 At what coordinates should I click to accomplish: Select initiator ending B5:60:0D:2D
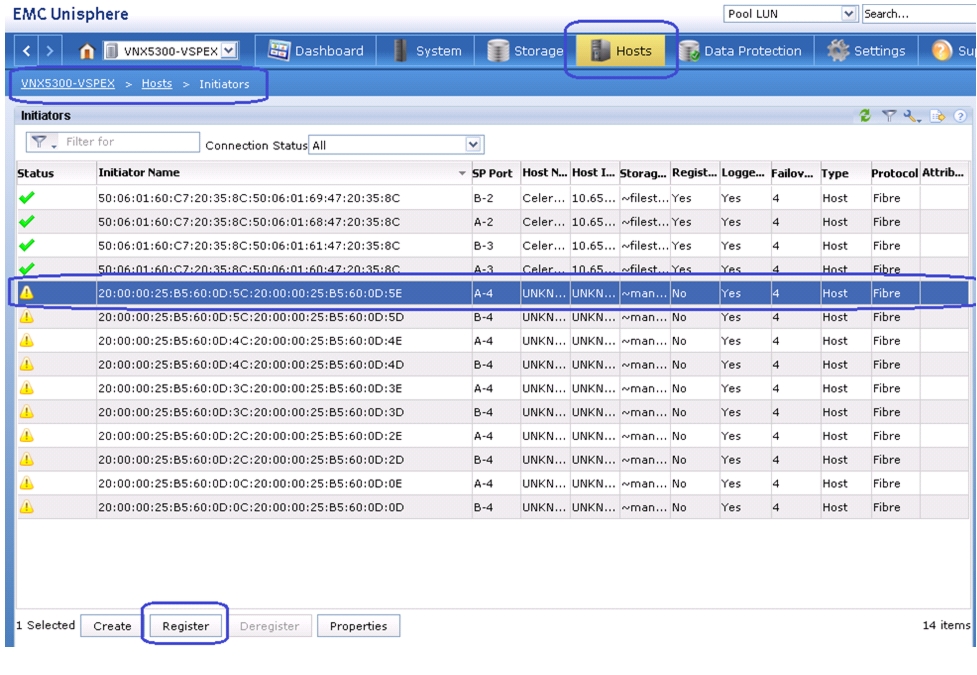coord(492,459)
